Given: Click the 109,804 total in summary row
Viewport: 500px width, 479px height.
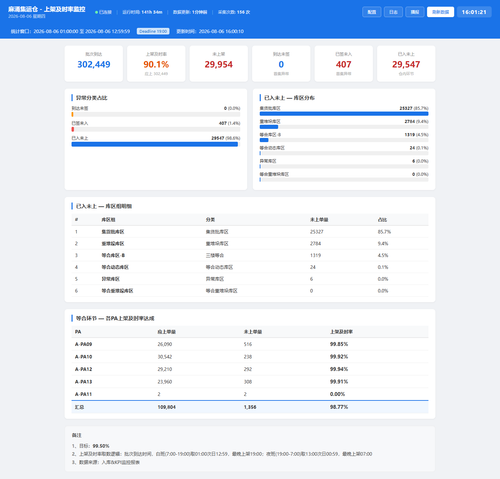Looking at the screenshot, I should coord(166,407).
